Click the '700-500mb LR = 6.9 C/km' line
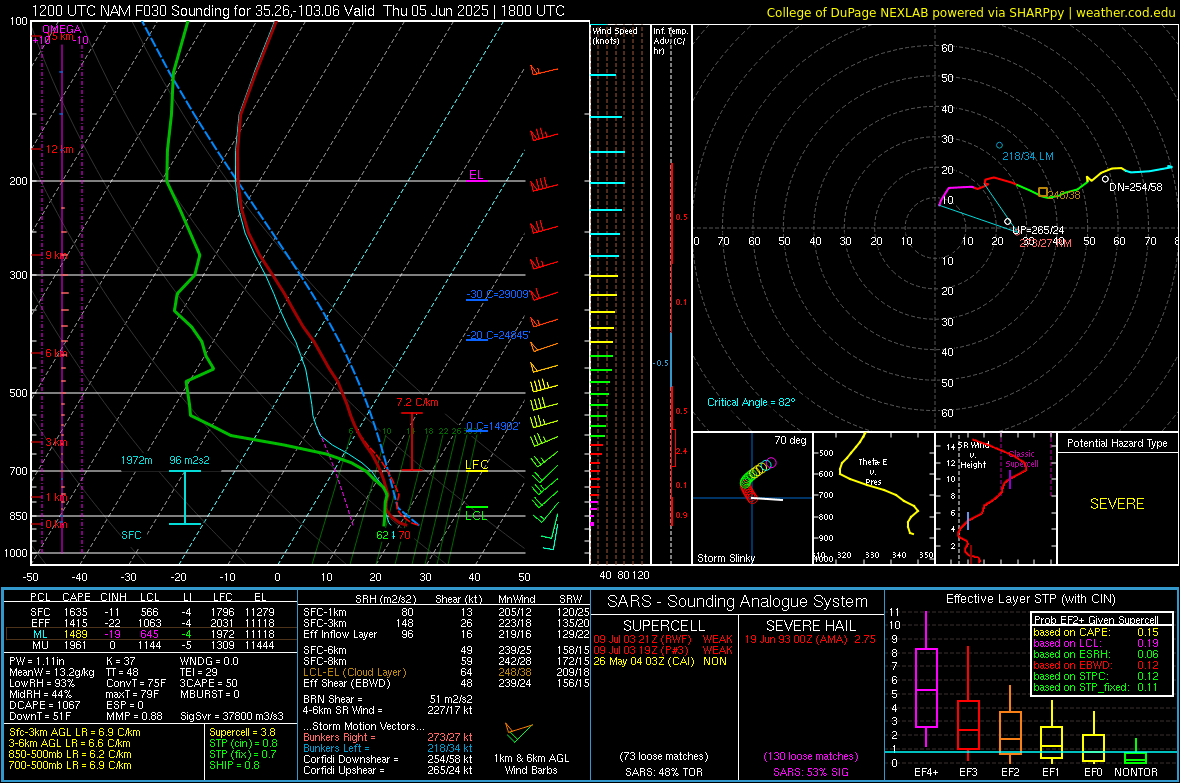 coord(70,765)
